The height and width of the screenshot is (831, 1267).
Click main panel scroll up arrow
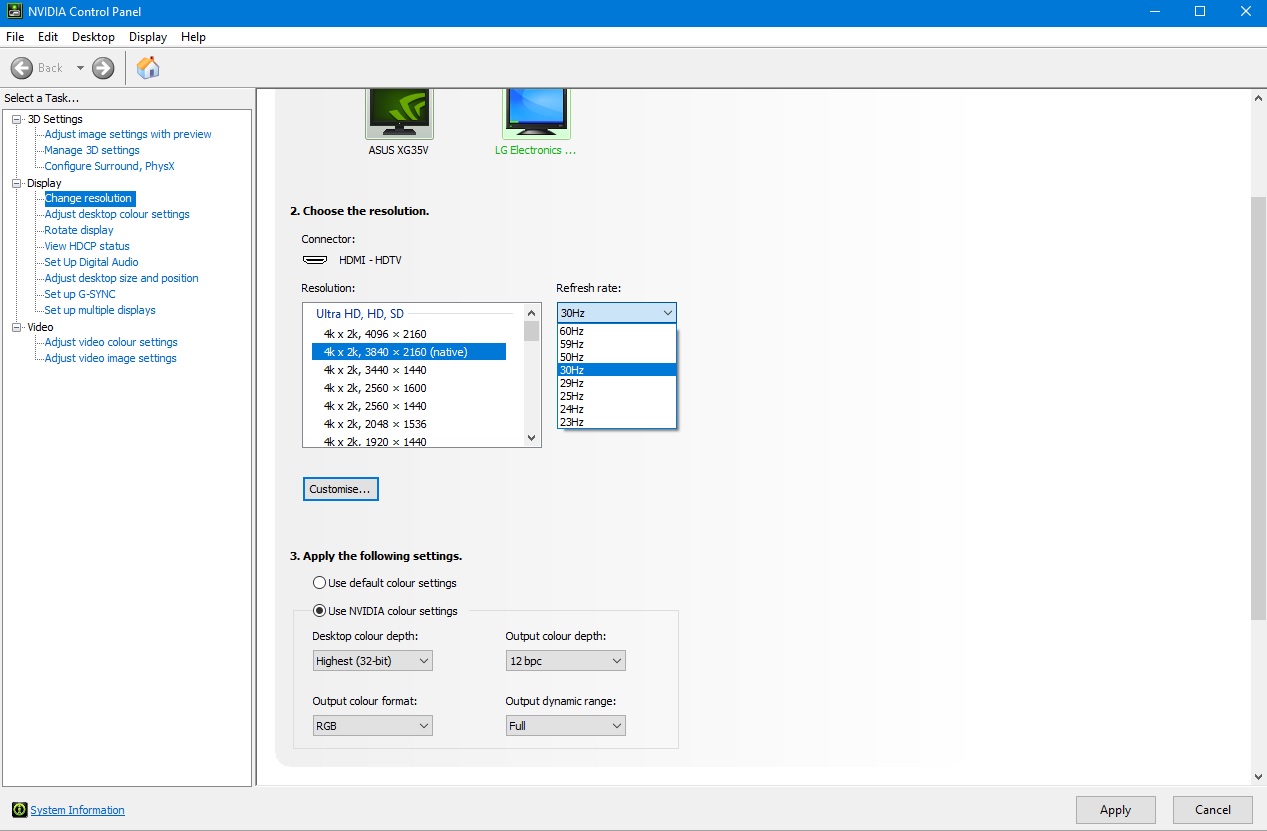coord(1258,98)
